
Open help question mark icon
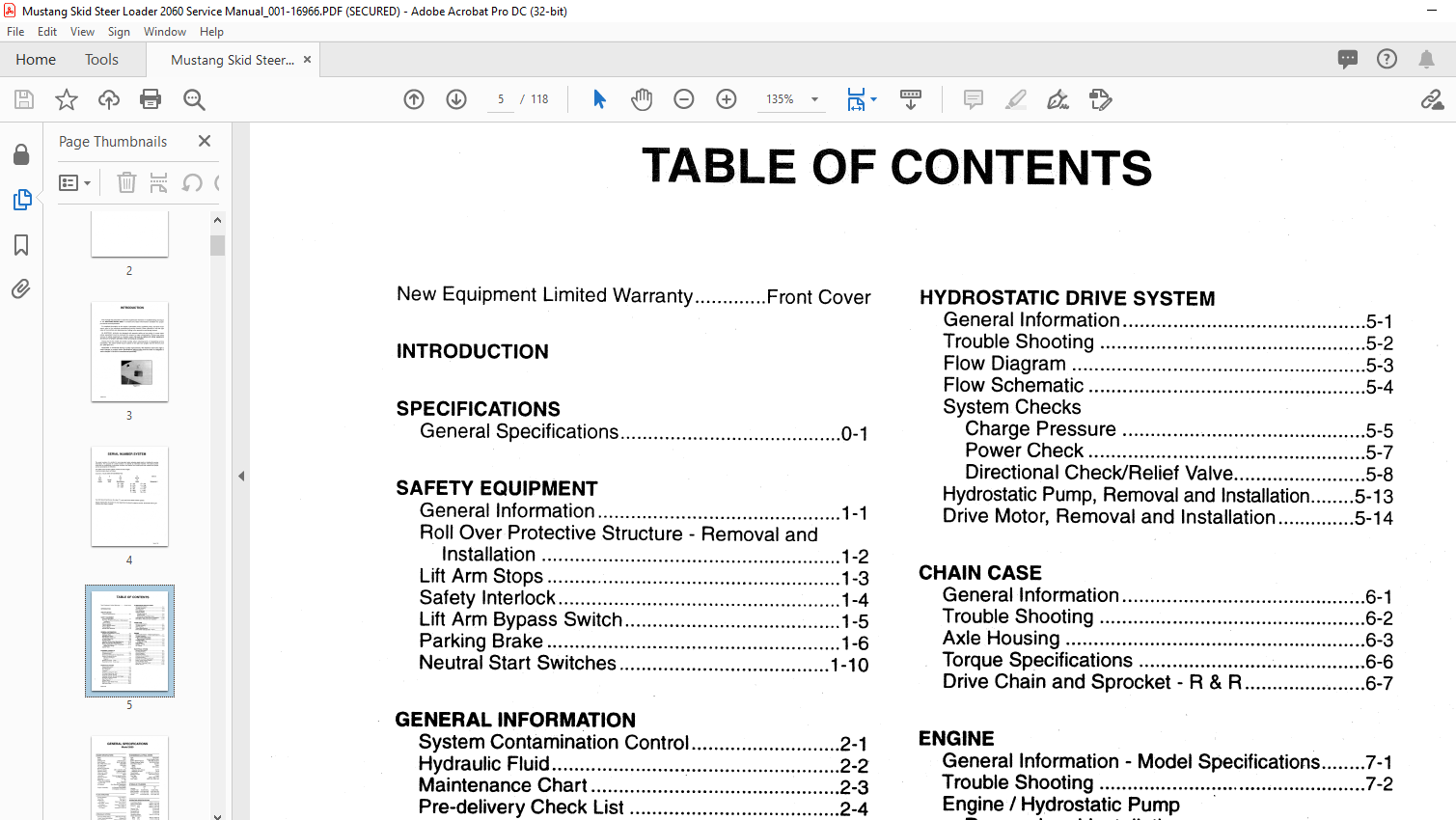tap(1387, 59)
